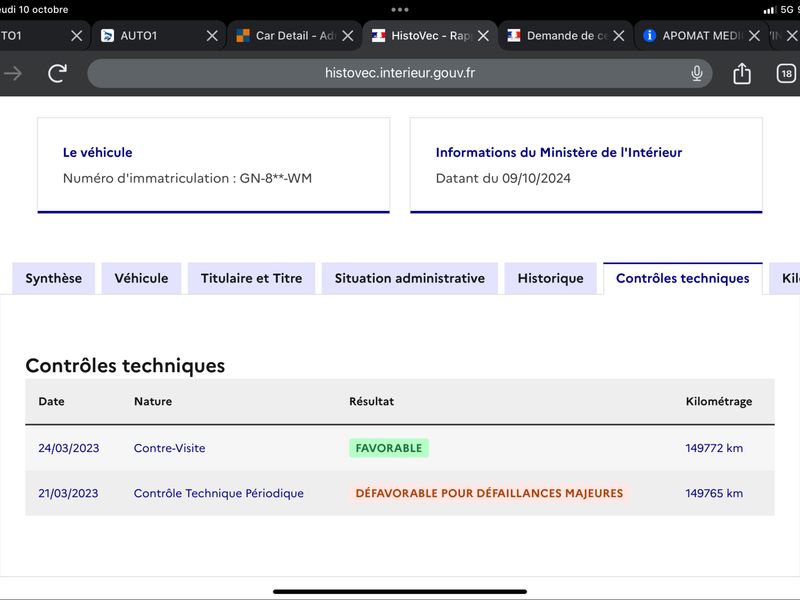800x600 pixels.
Task: Click the FAVORABLE result badge
Action: coord(389,448)
